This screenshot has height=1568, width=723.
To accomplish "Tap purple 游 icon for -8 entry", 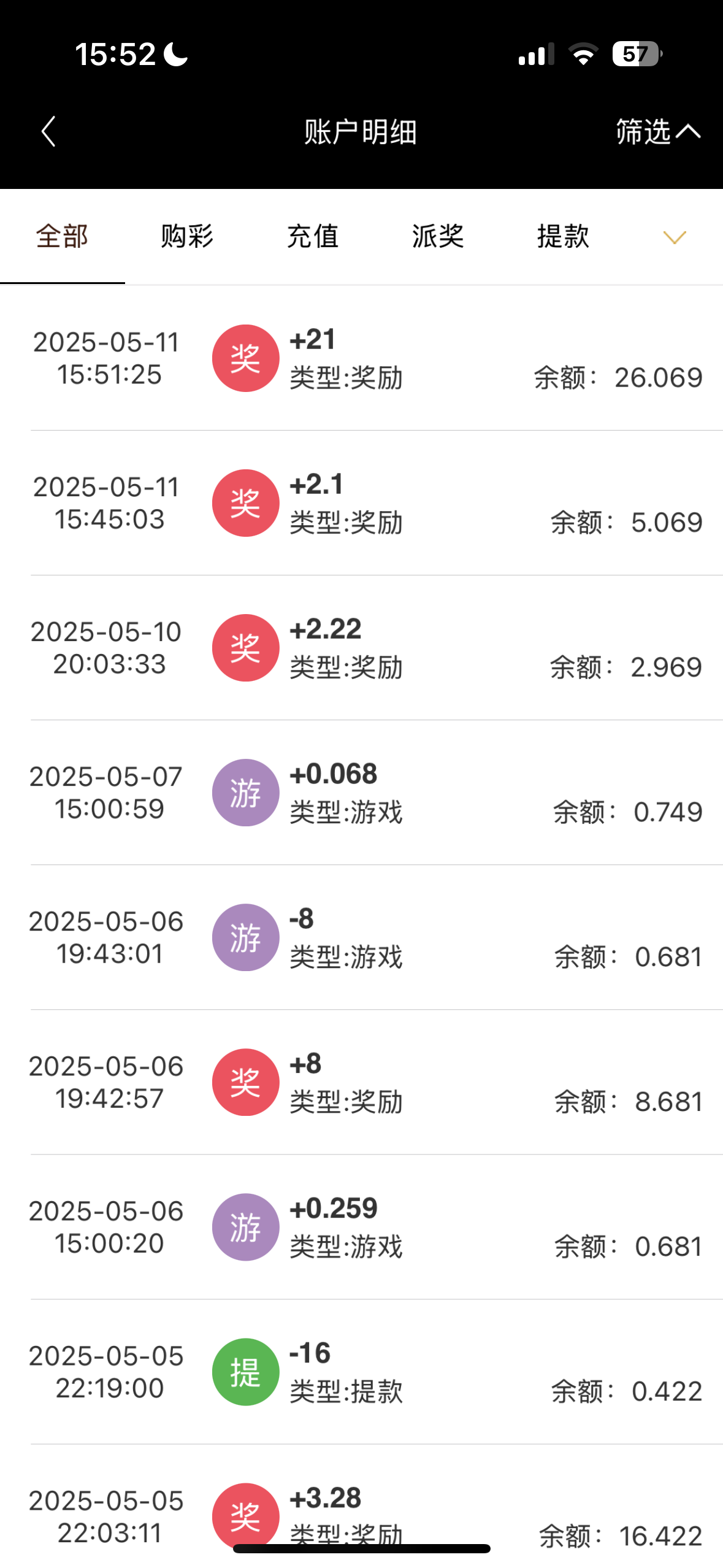I will pyautogui.click(x=245, y=937).
